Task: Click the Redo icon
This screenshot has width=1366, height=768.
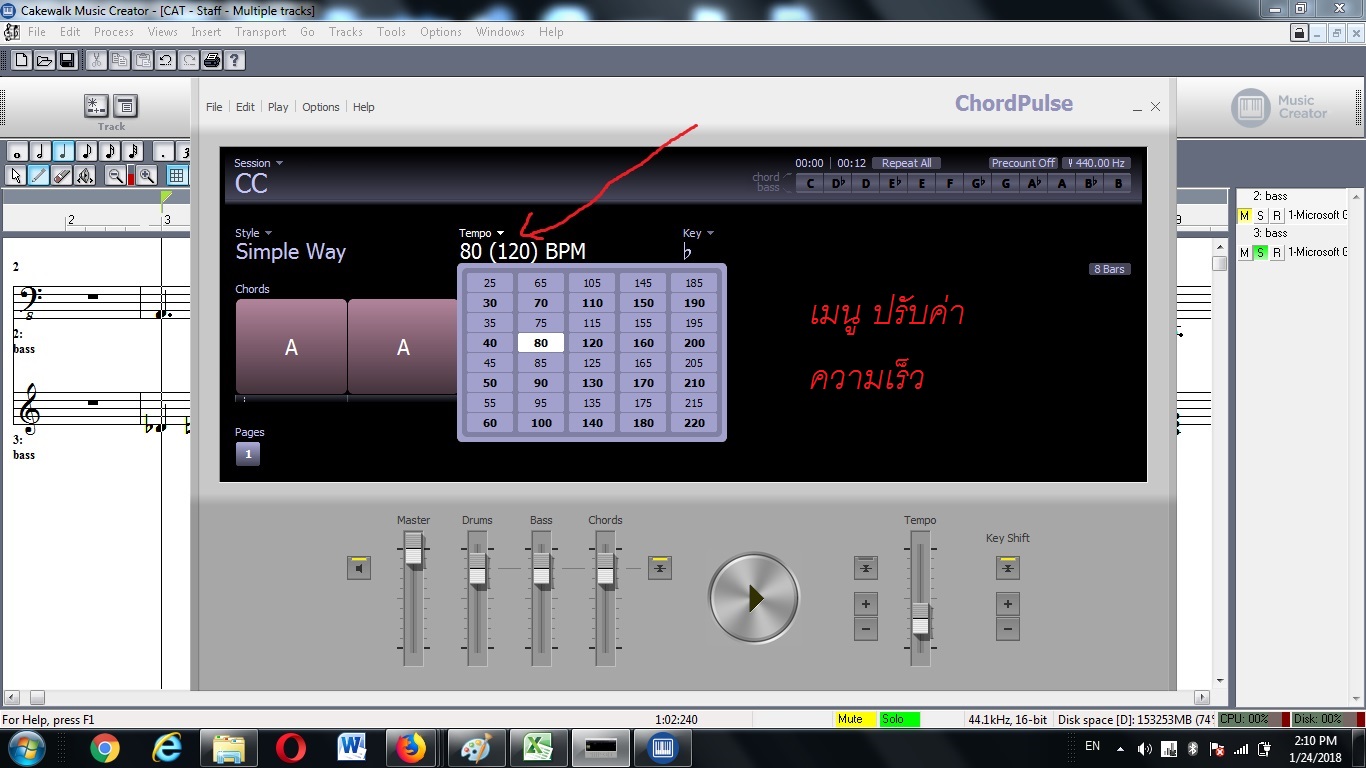Action: coord(189,60)
